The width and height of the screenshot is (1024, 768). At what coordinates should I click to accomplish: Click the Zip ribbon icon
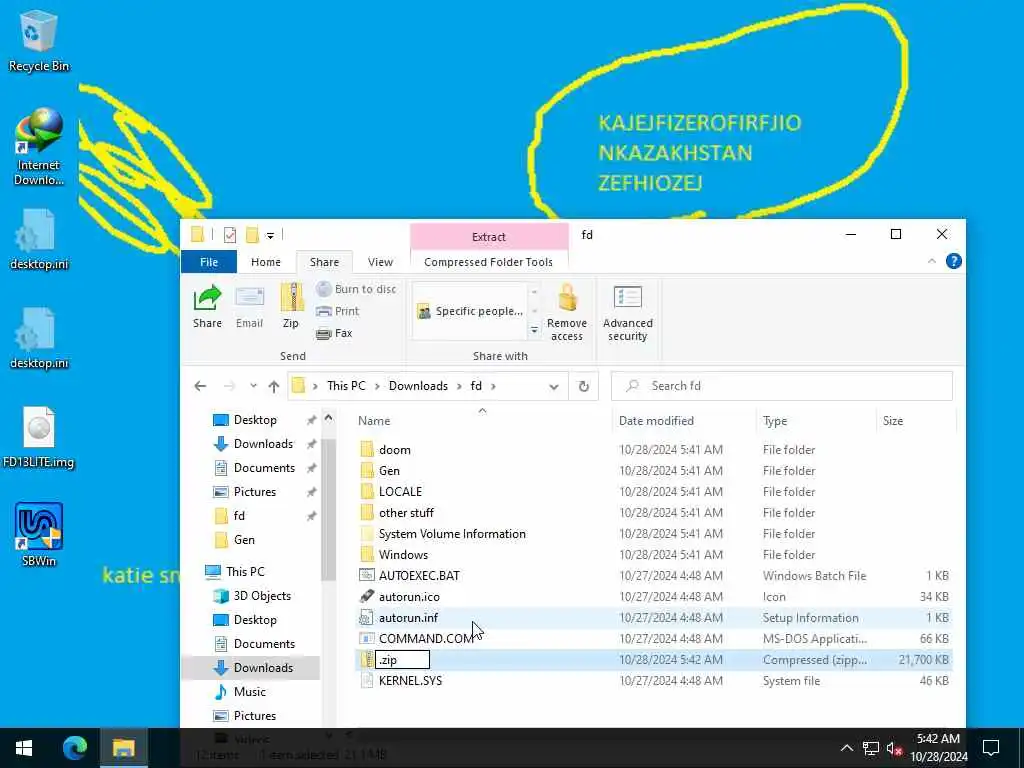pyautogui.click(x=291, y=298)
